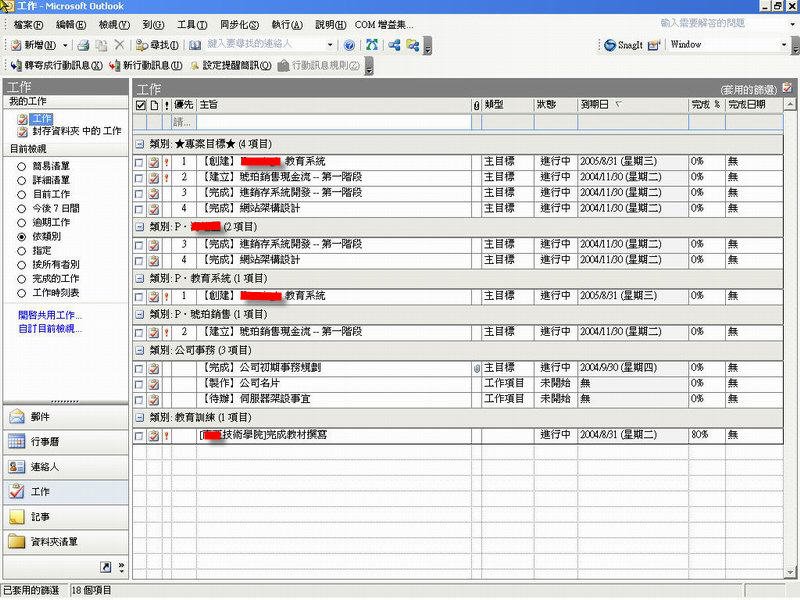The image size is (800, 600).
Task: Click the importance exclamation column header
Action: tap(166, 105)
